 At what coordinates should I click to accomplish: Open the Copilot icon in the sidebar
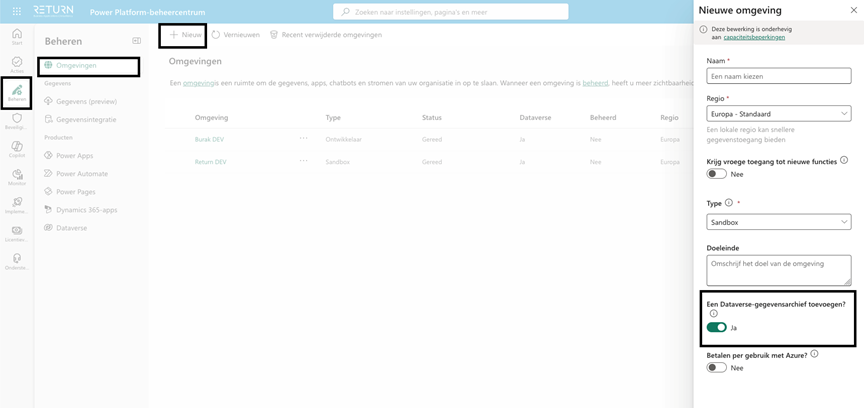pyautogui.click(x=16, y=149)
